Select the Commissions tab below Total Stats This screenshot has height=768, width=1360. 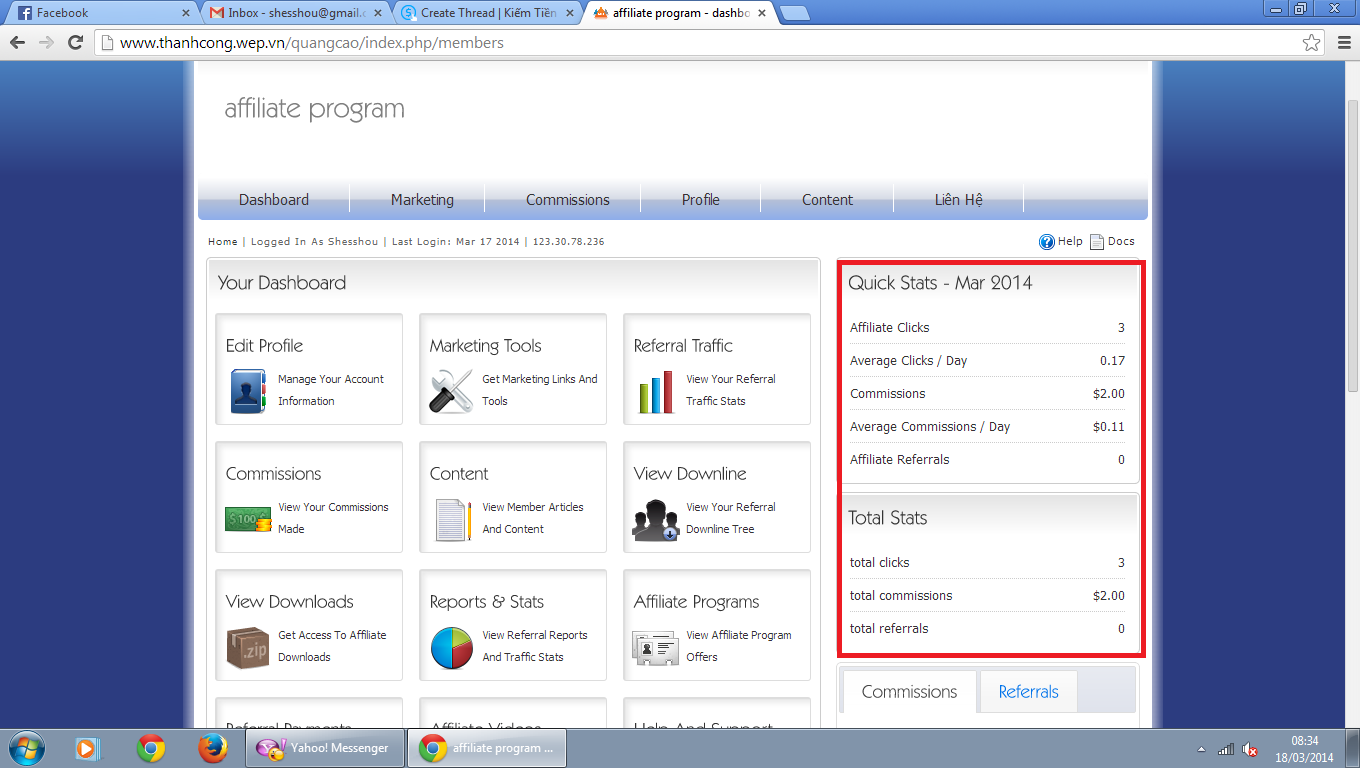pos(909,692)
